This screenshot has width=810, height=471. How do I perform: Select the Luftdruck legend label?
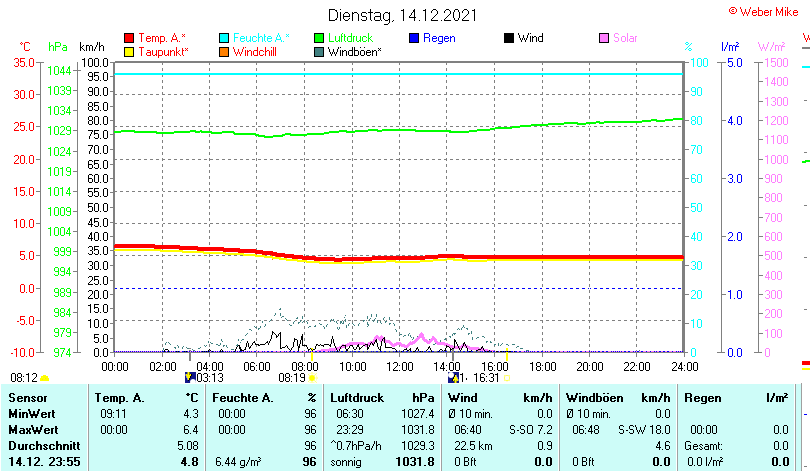350,38
